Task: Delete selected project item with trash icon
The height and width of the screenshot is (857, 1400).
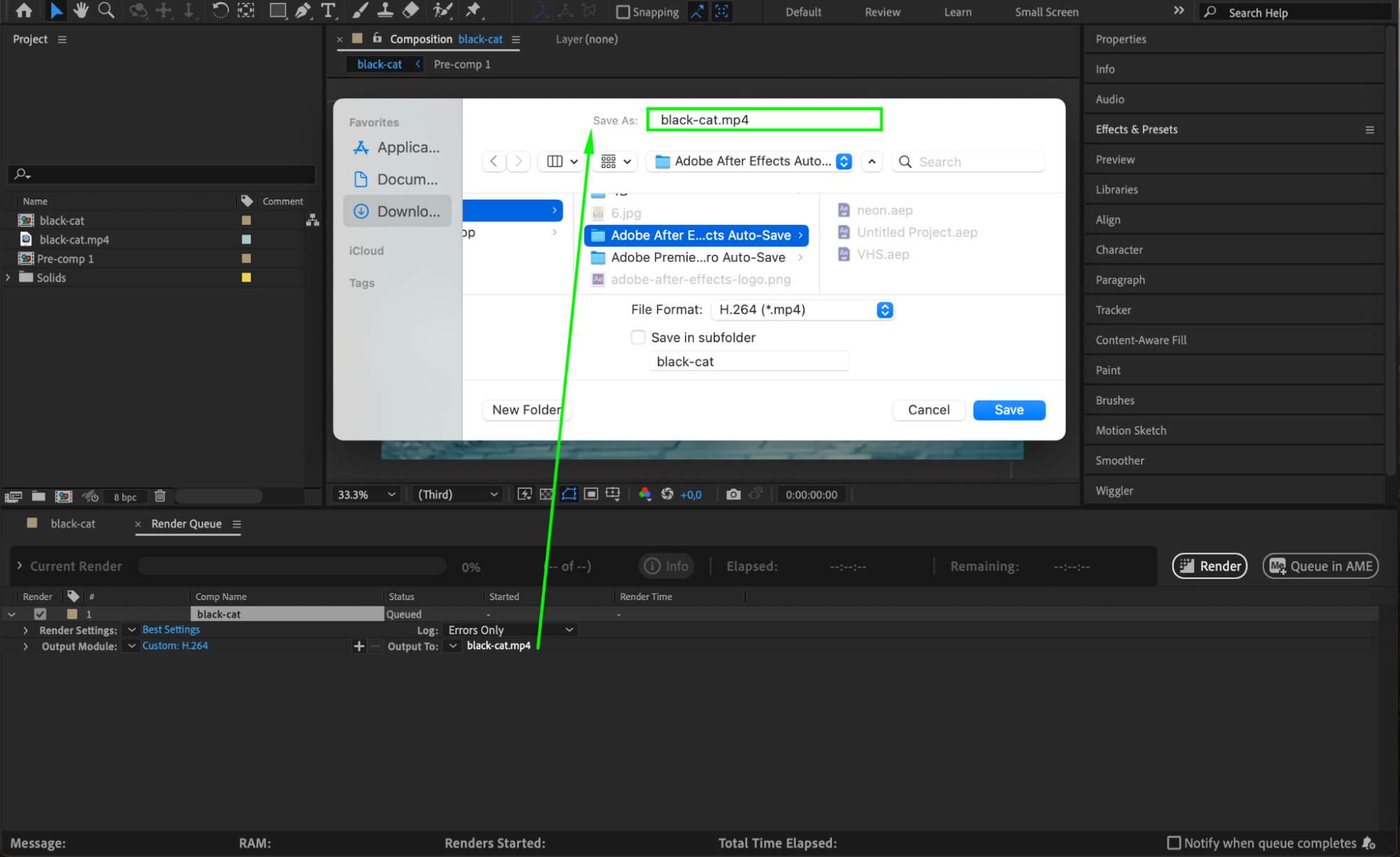Action: [160, 496]
